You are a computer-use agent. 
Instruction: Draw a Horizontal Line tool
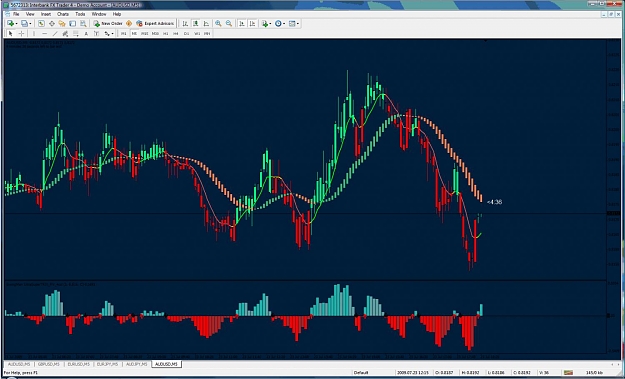pyautogui.click(x=45, y=33)
